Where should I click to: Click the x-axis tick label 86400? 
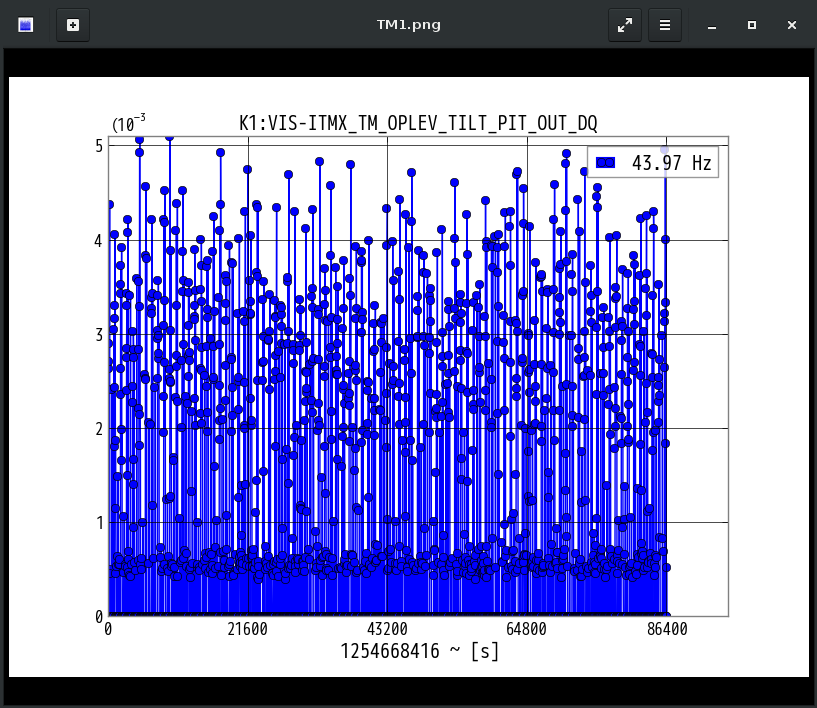pos(667,629)
